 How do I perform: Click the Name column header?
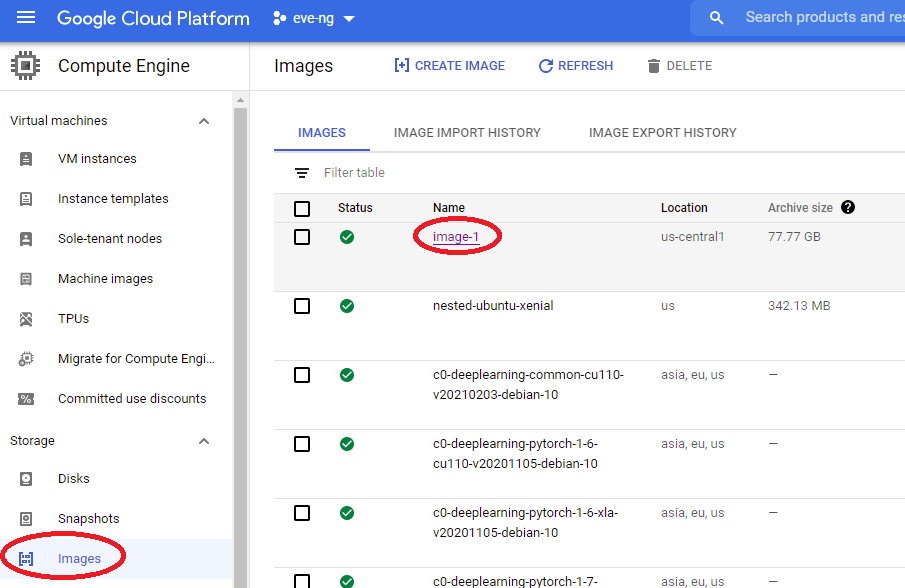448,208
